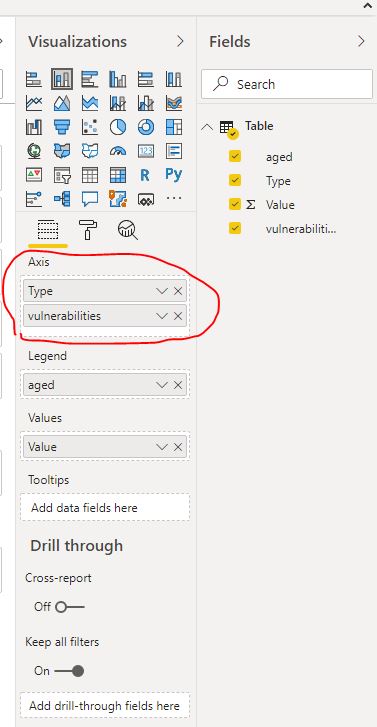The width and height of the screenshot is (377, 727).
Task: Choose the Table visual icon
Action: tap(89, 175)
